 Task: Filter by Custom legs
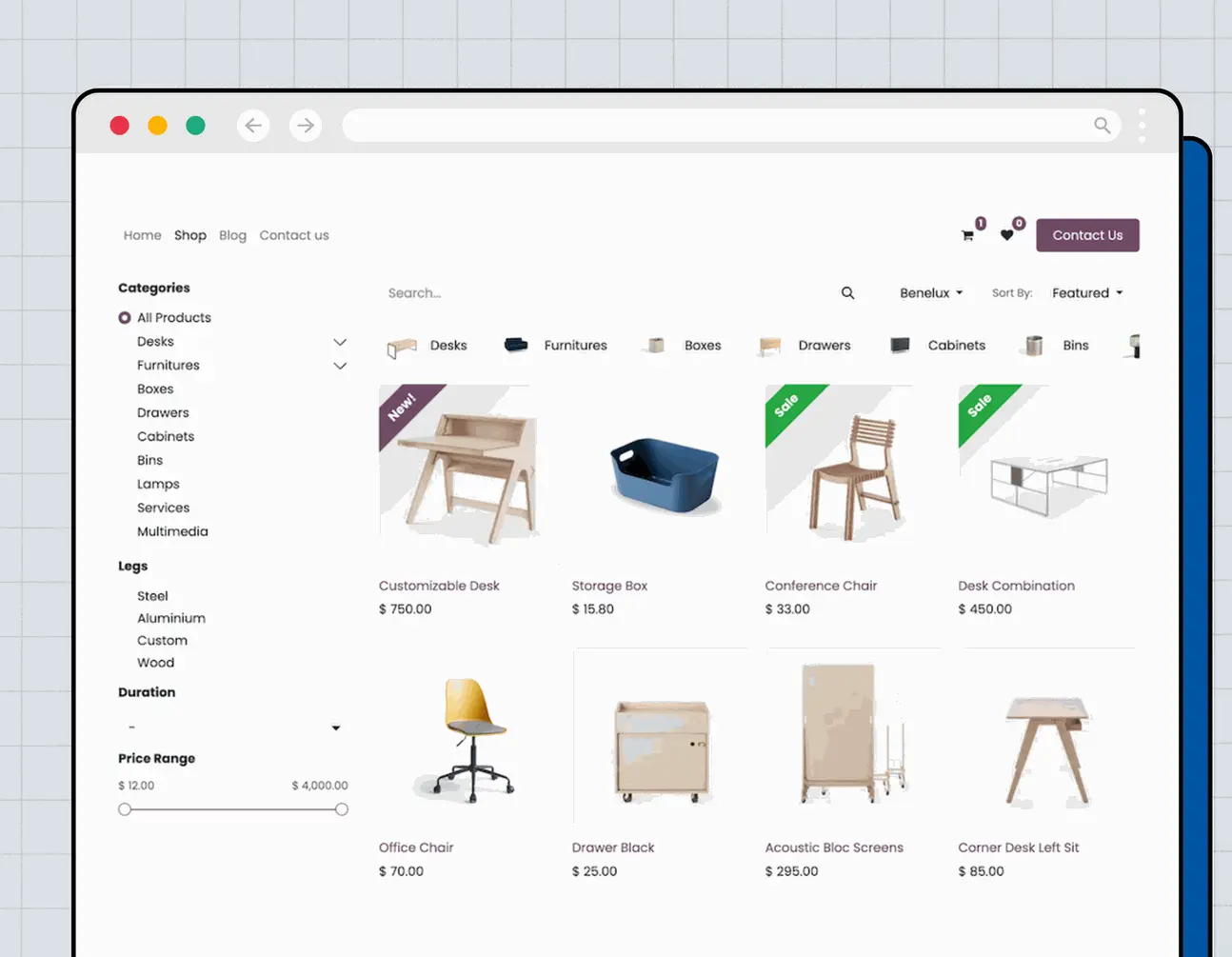tap(162, 641)
